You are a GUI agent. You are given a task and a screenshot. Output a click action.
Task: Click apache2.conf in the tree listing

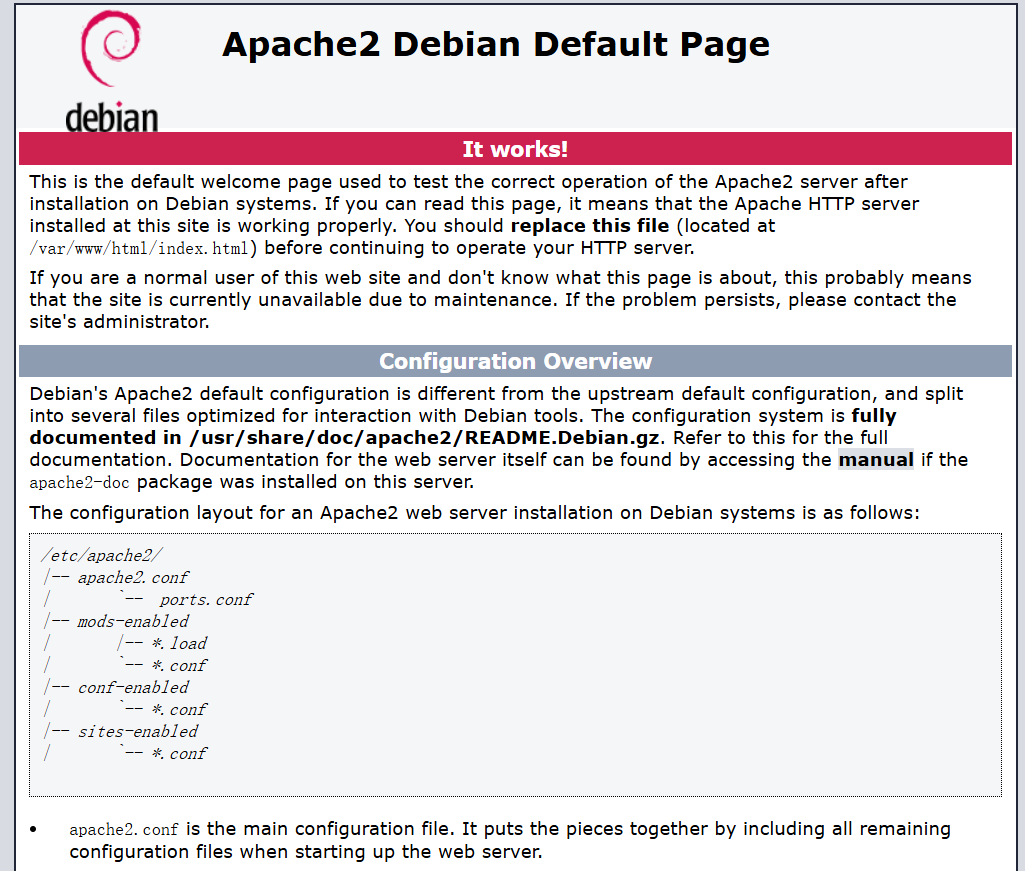(x=133, y=578)
